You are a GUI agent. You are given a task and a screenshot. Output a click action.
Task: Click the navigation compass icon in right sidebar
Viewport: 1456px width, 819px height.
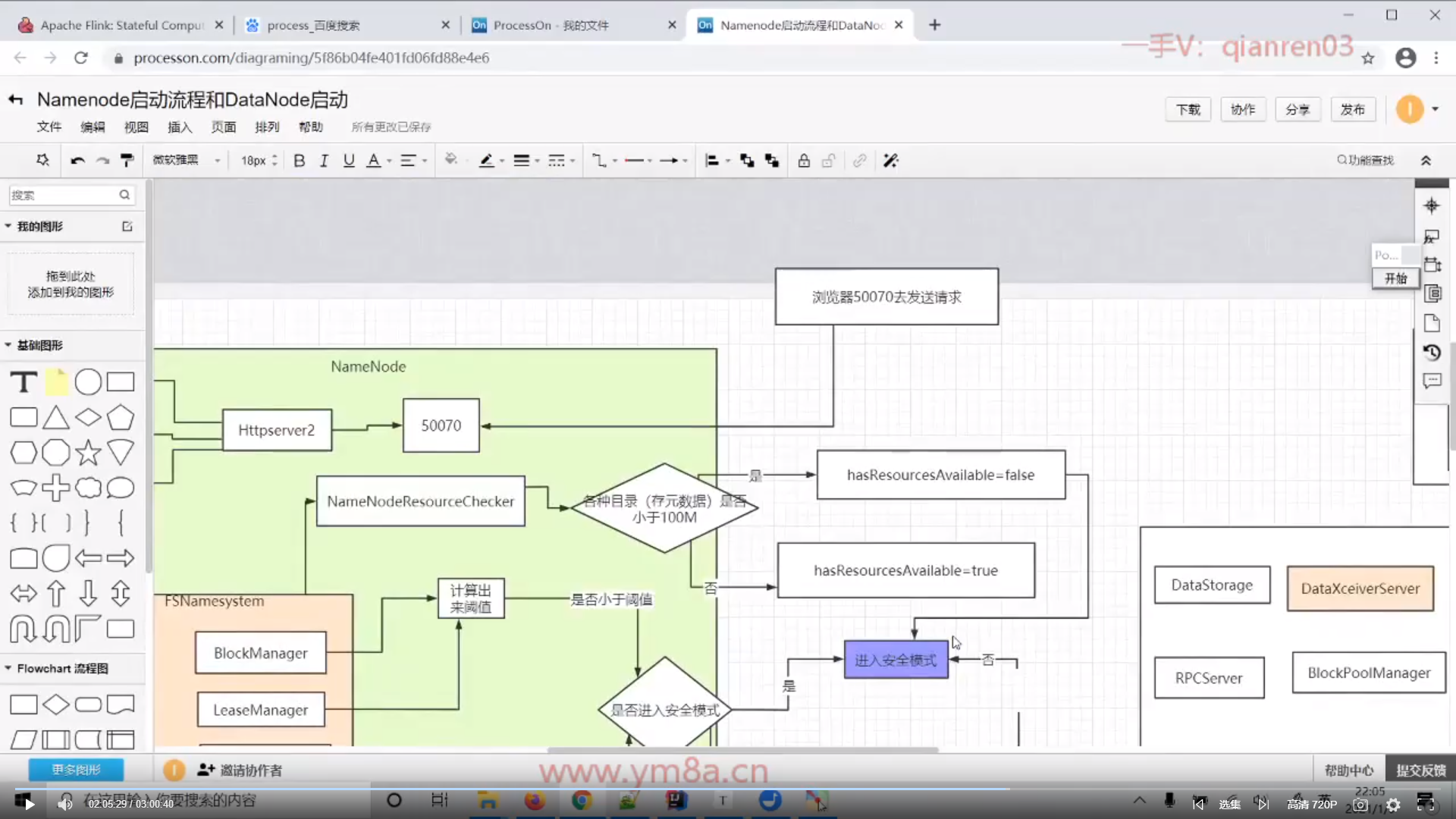click(1431, 206)
